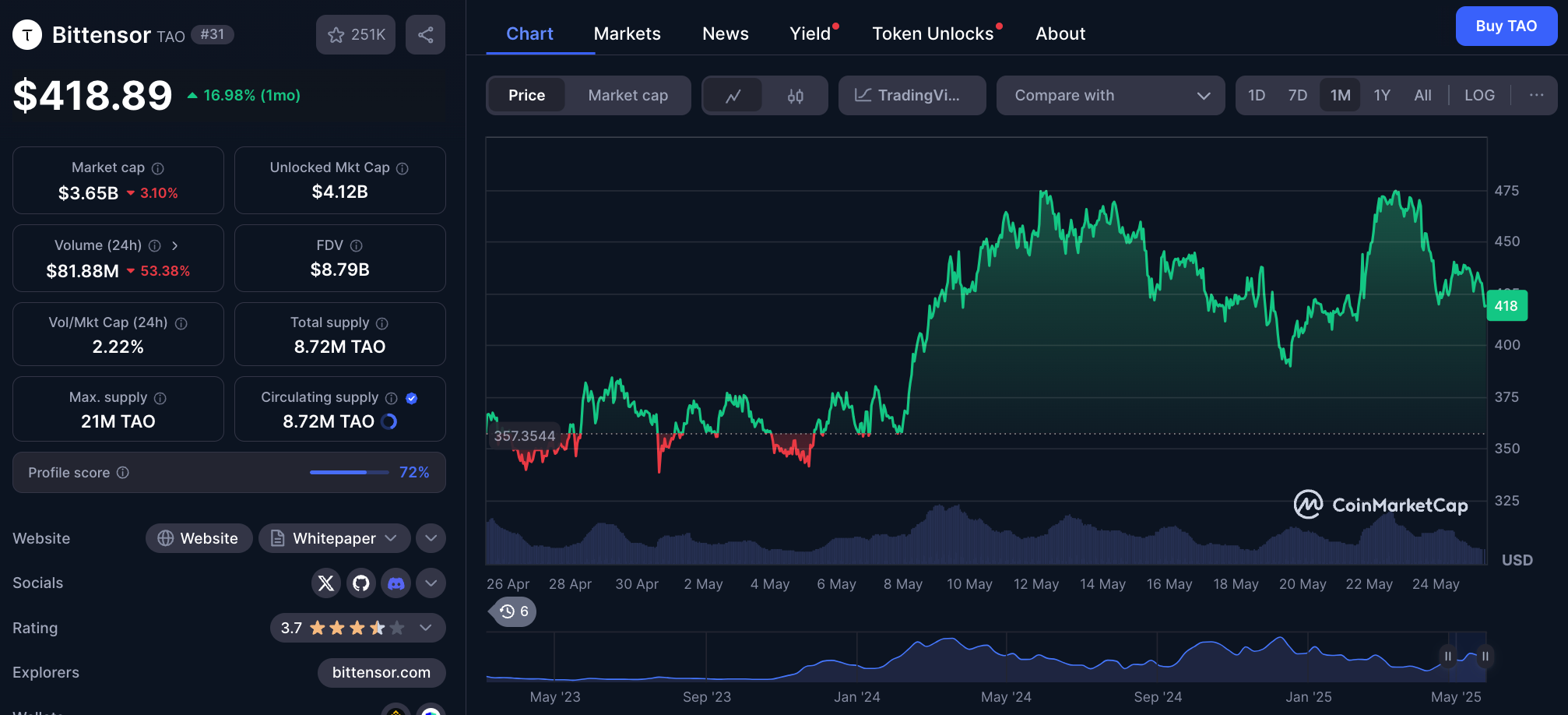Set chart range to 7D
Viewport: 1568px width, 715px height.
pyautogui.click(x=1298, y=95)
